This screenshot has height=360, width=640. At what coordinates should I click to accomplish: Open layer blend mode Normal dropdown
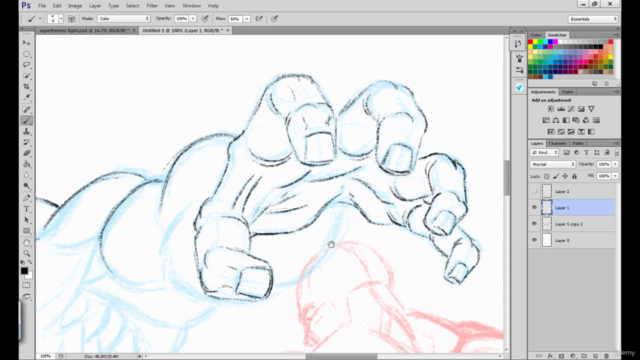coord(553,164)
